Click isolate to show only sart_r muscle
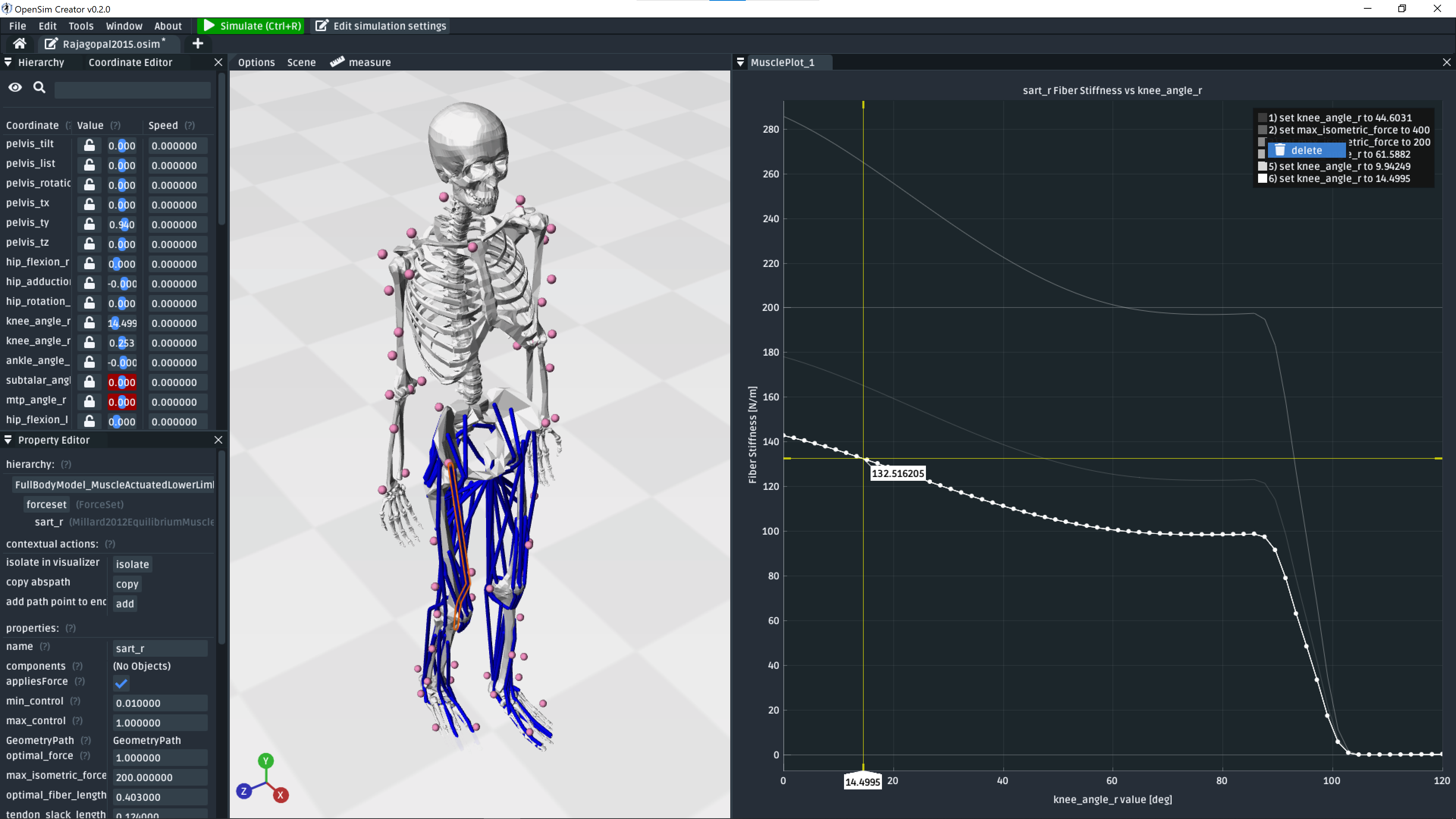 tap(132, 564)
